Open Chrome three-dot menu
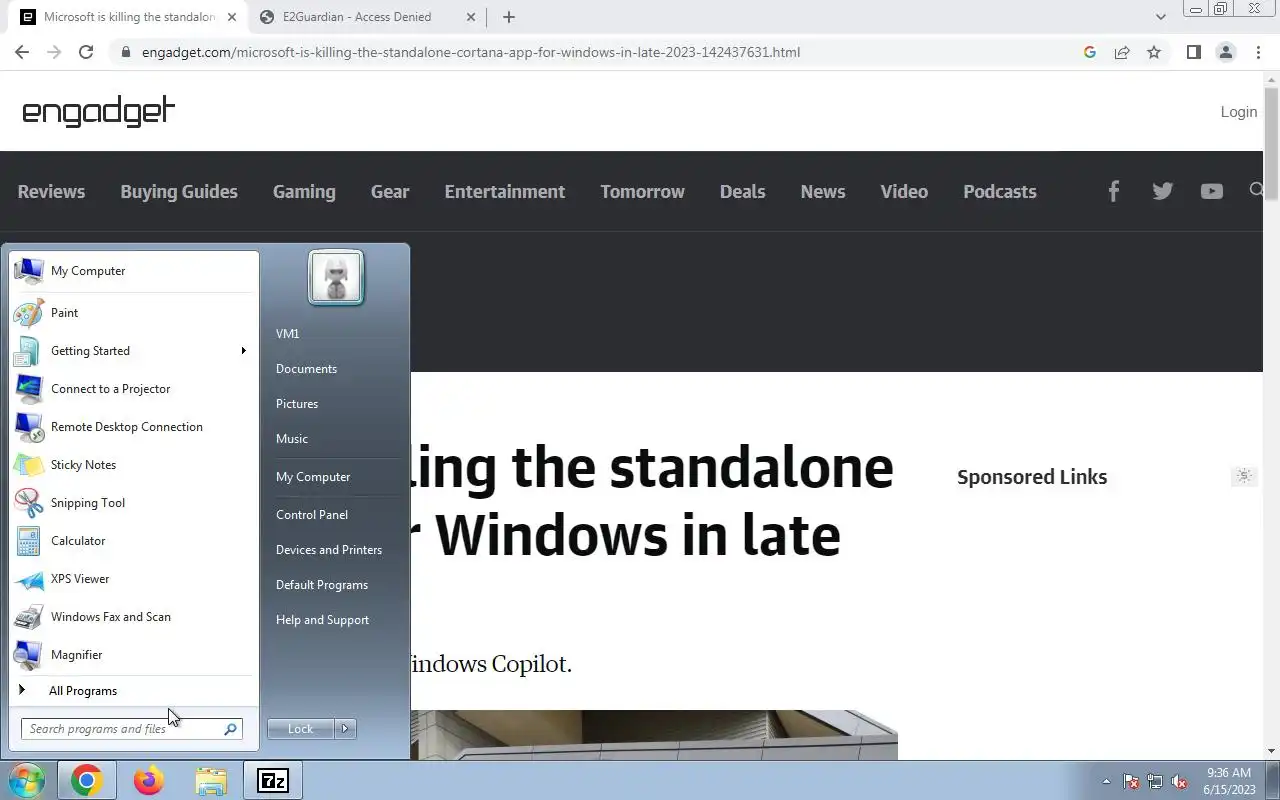Image resolution: width=1280 pixels, height=800 pixels. pos(1258,52)
